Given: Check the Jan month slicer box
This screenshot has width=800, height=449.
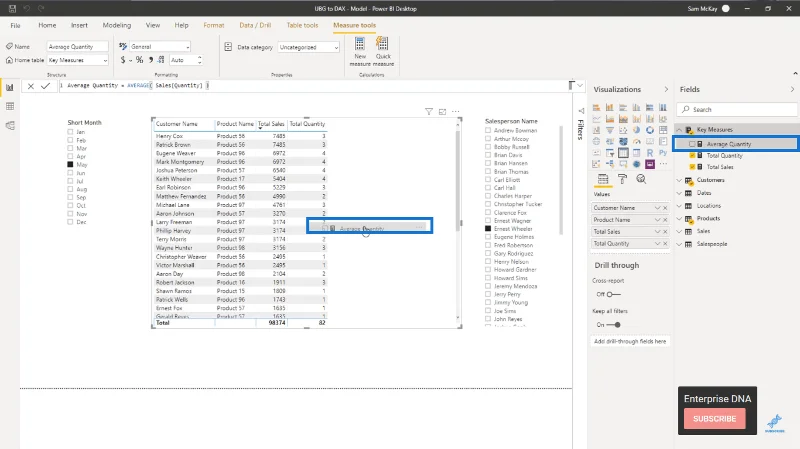Looking at the screenshot, I should (70, 132).
